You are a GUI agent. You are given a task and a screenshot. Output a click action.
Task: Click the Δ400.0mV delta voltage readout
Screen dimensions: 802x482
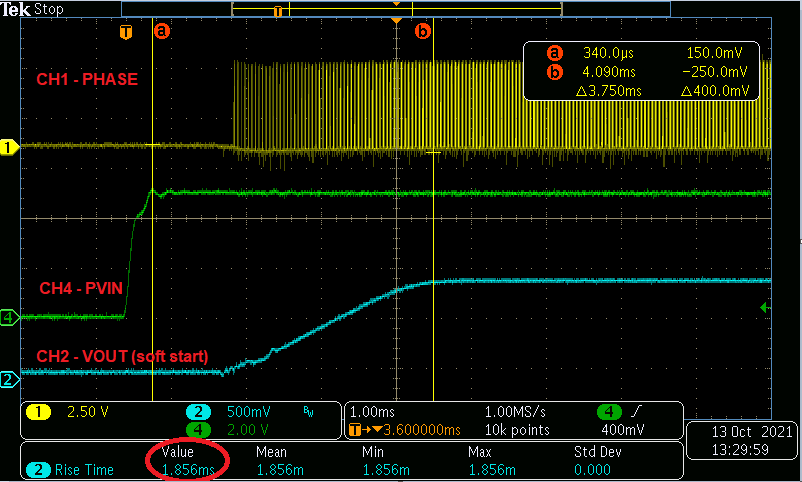point(715,91)
